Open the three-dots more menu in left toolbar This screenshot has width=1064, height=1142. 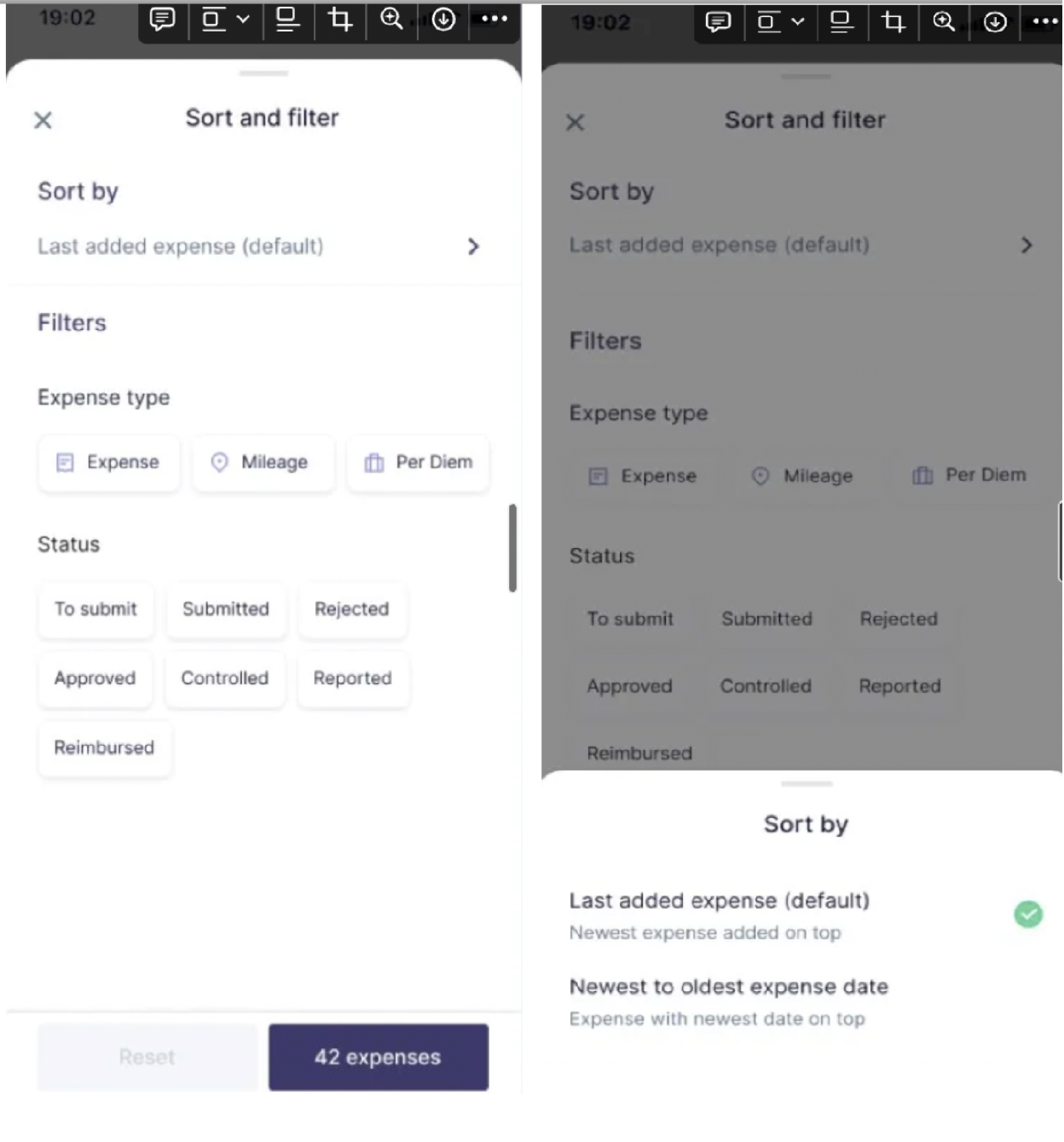[x=494, y=19]
